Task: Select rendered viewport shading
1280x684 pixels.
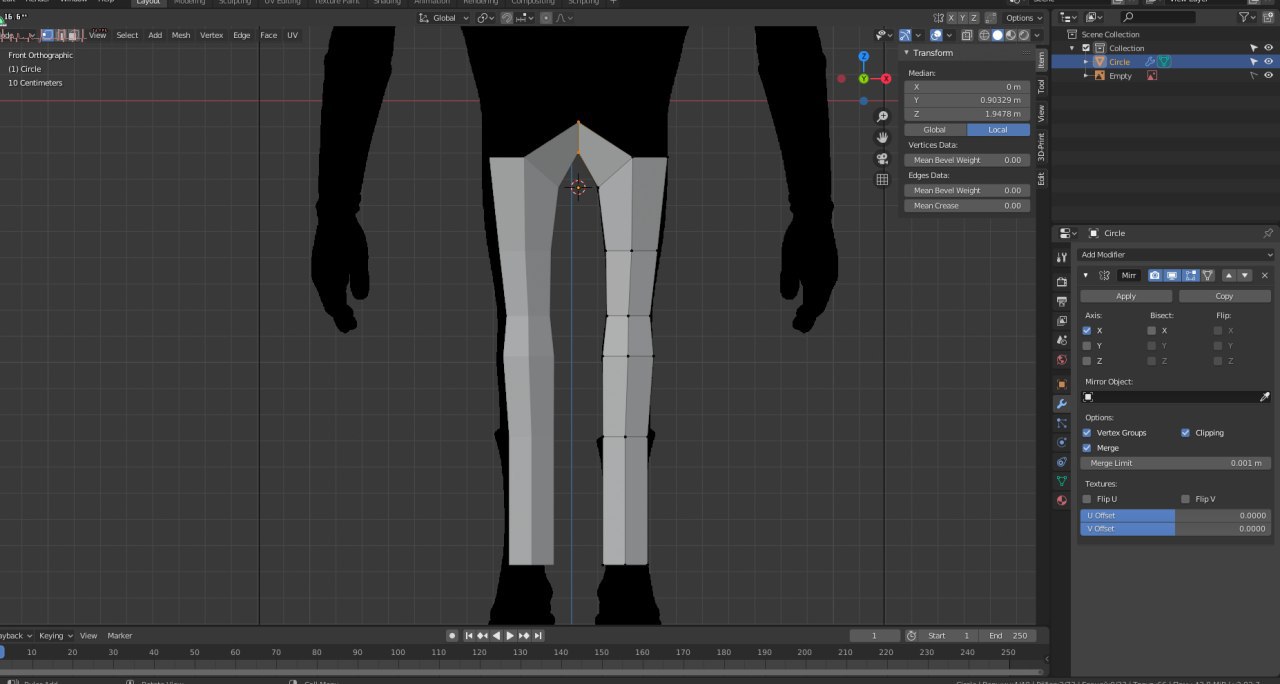Action: point(1023,35)
